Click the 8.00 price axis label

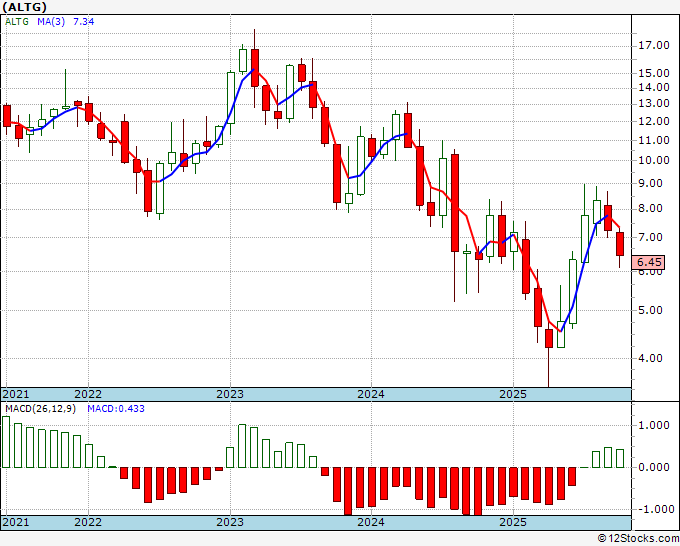tap(651, 208)
